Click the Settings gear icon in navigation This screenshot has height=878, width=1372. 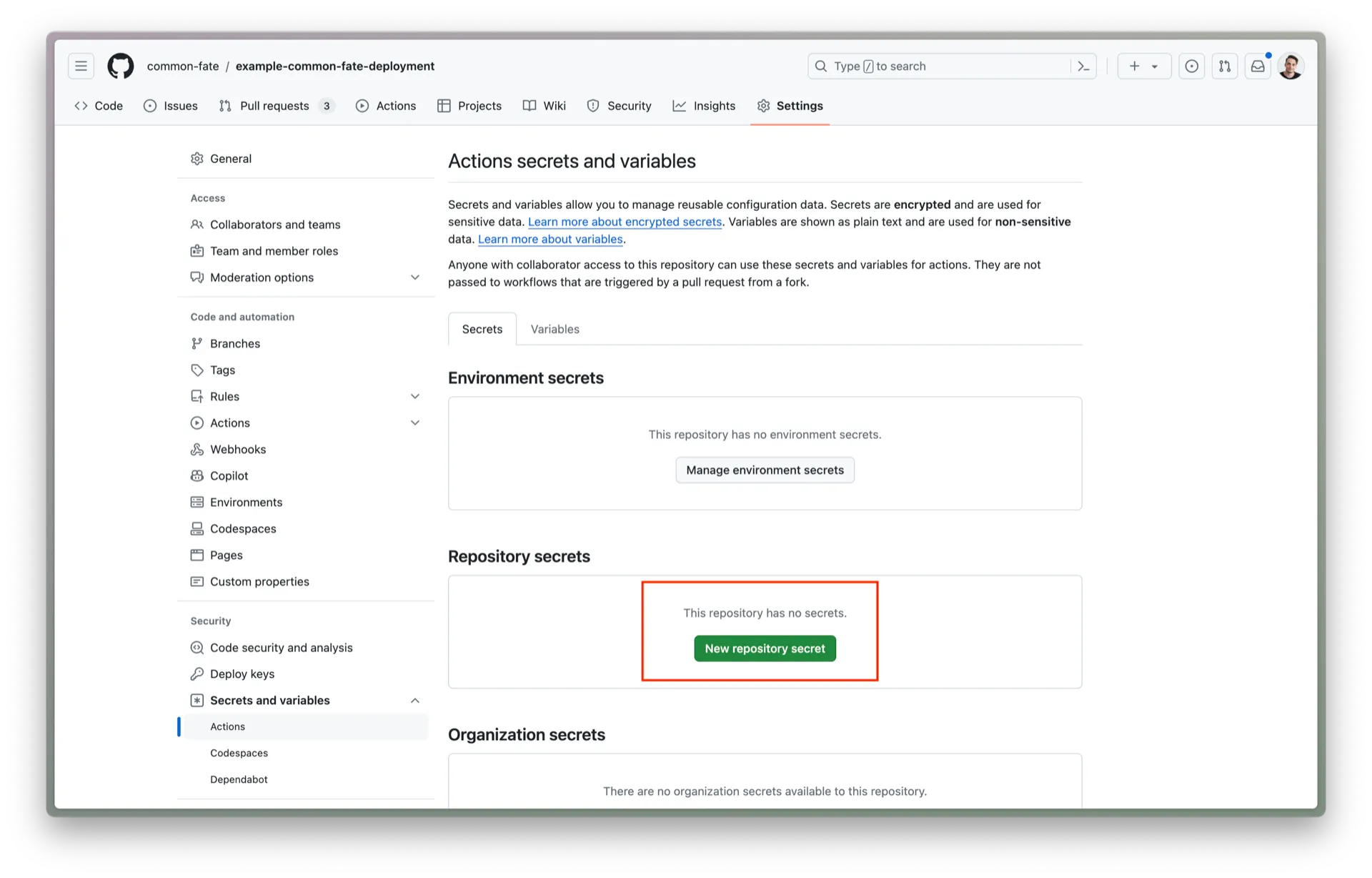(x=763, y=105)
